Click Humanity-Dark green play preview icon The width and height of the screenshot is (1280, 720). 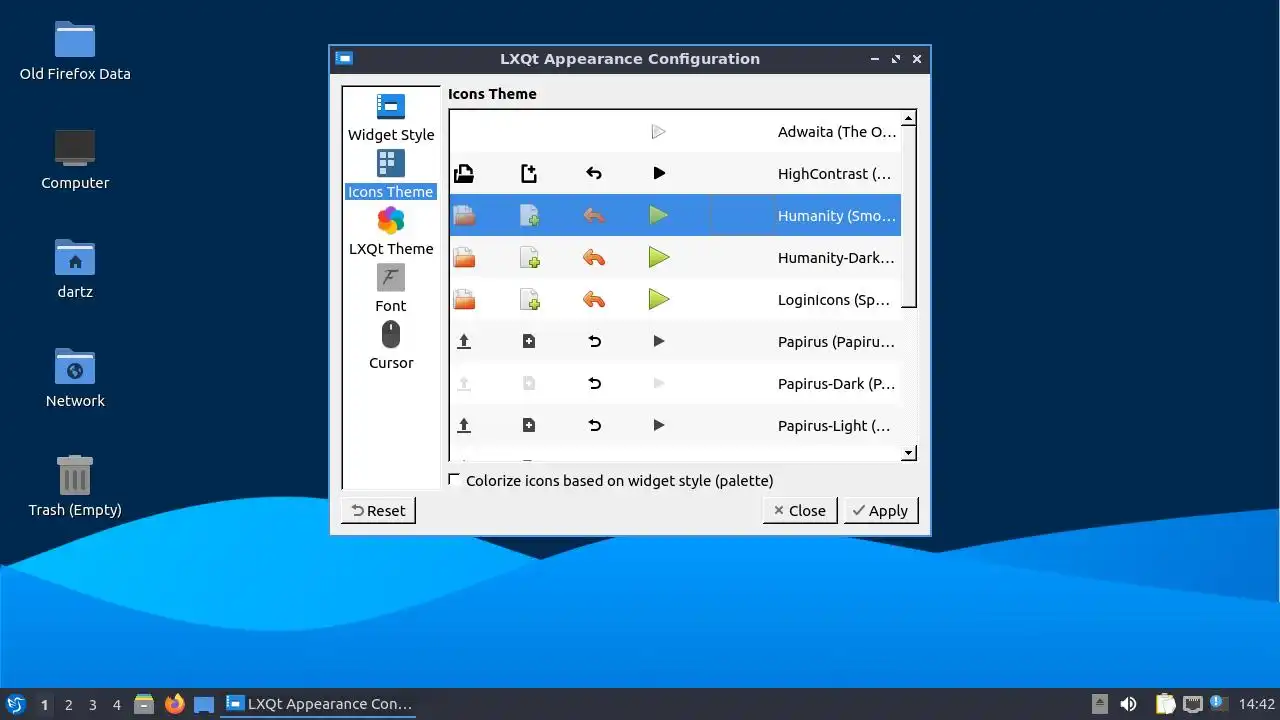click(x=658, y=258)
